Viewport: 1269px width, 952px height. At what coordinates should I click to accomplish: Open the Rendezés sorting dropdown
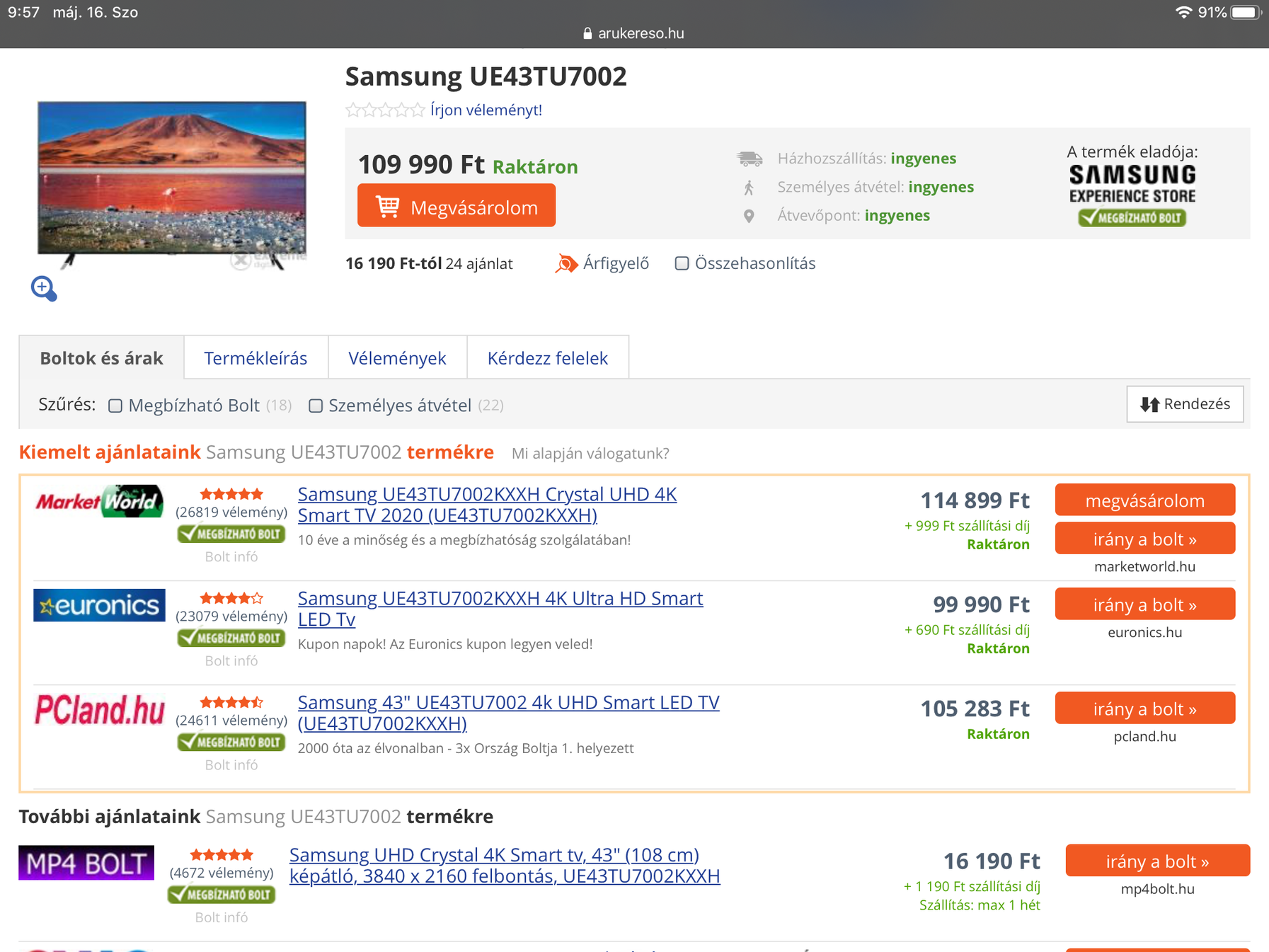[x=1185, y=404]
